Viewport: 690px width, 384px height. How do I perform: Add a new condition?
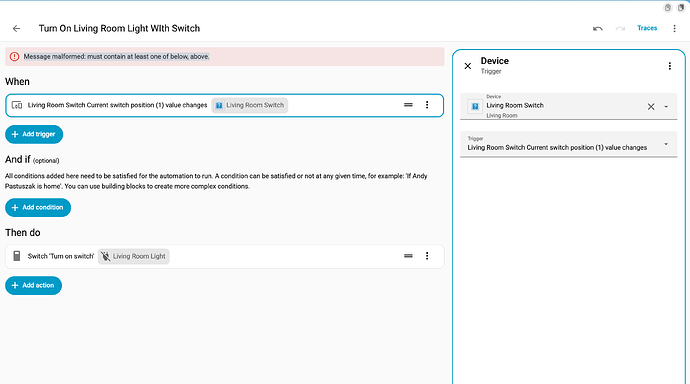point(38,208)
